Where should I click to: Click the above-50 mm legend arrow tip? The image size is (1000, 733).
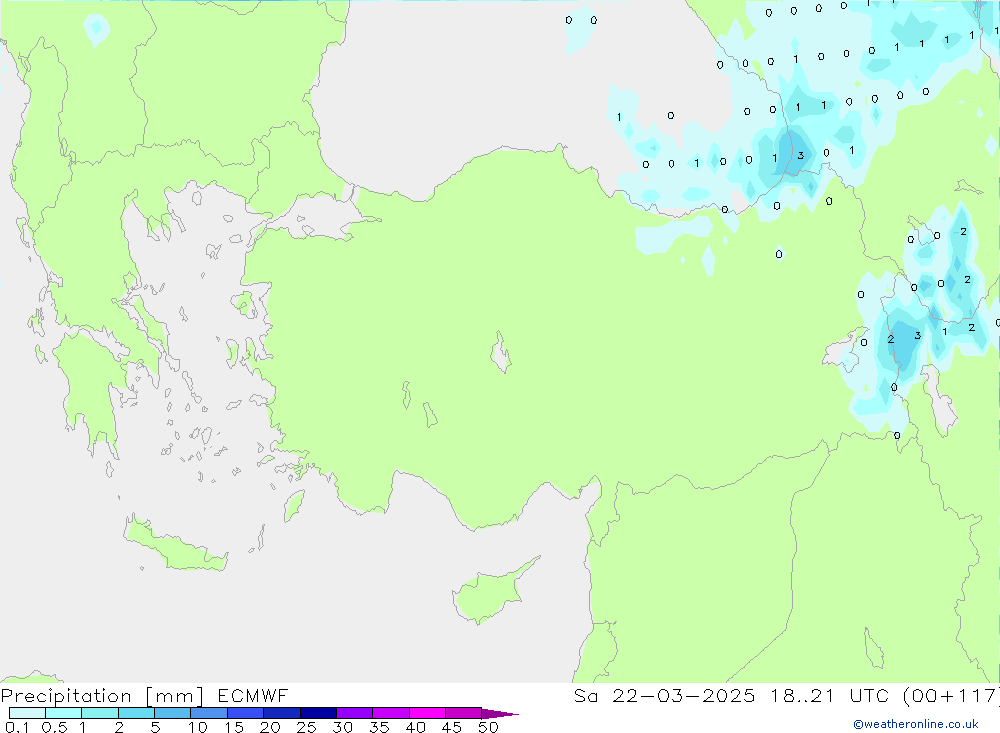[x=500, y=714]
